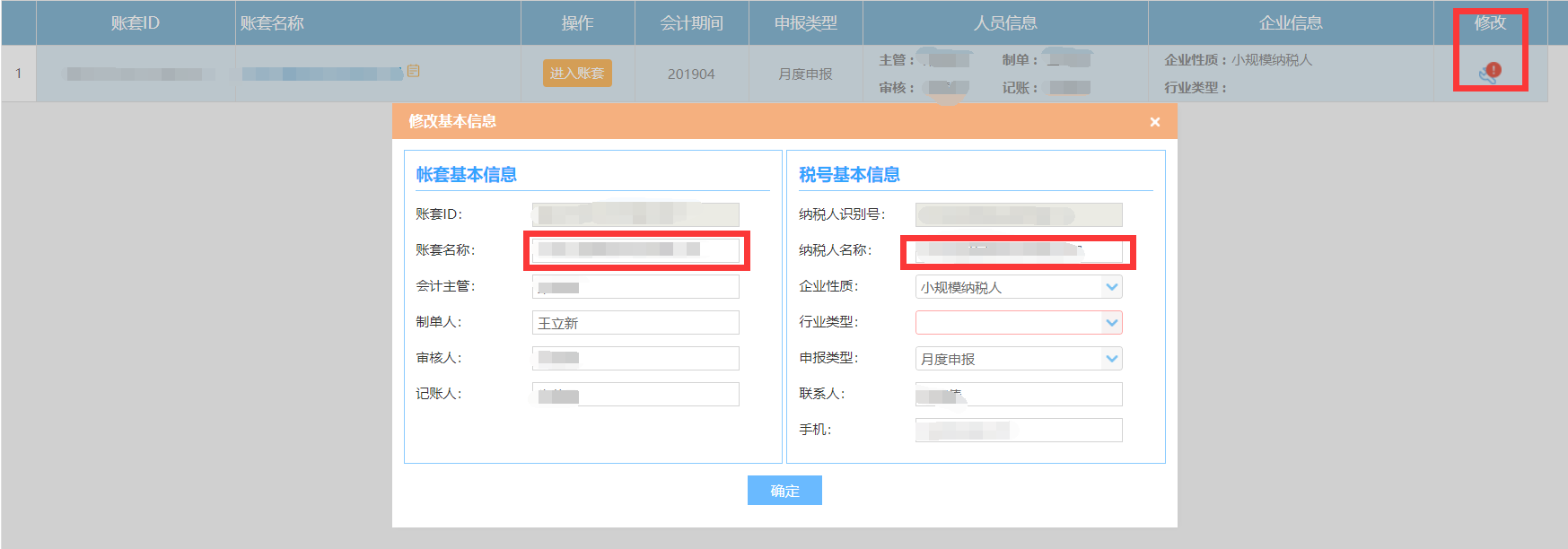Viewport: 1568px width, 549px height.
Task: Close the 修改基本信息 dialog
Action: 1154,122
